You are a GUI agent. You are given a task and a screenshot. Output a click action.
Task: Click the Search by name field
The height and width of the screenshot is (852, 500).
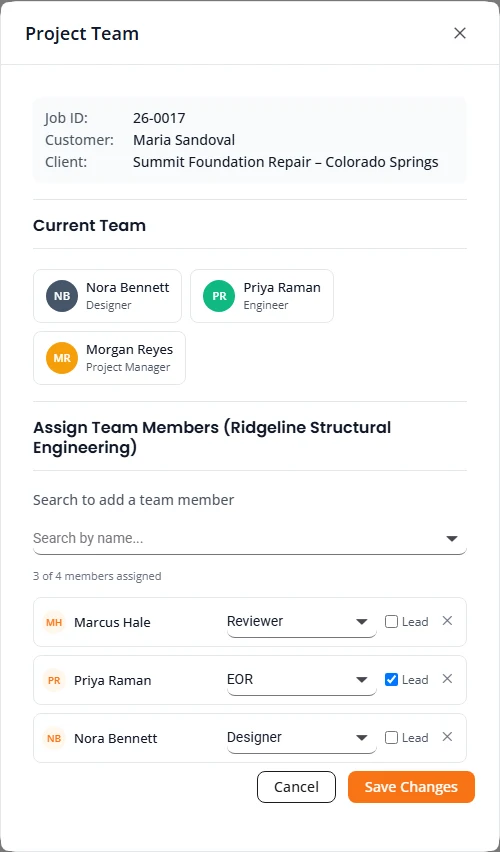[x=250, y=538]
